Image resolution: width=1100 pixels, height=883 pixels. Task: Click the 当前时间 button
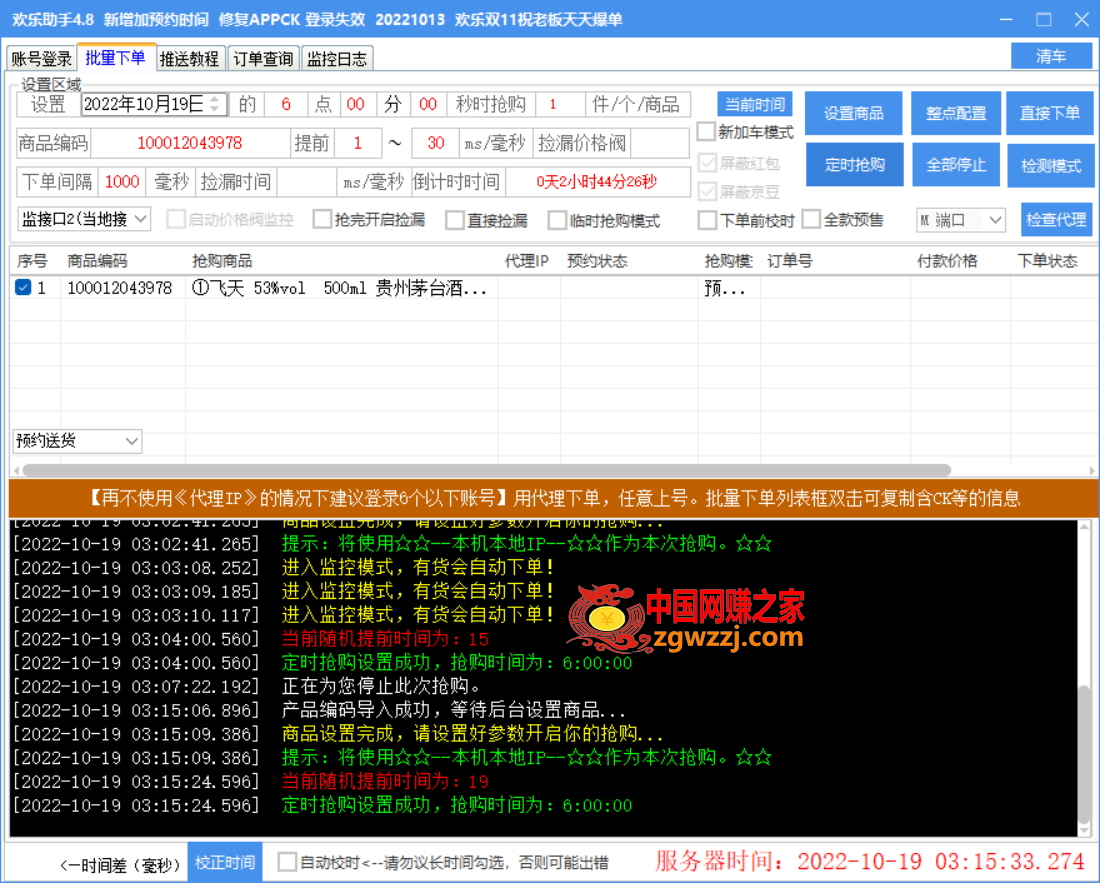[x=755, y=105]
